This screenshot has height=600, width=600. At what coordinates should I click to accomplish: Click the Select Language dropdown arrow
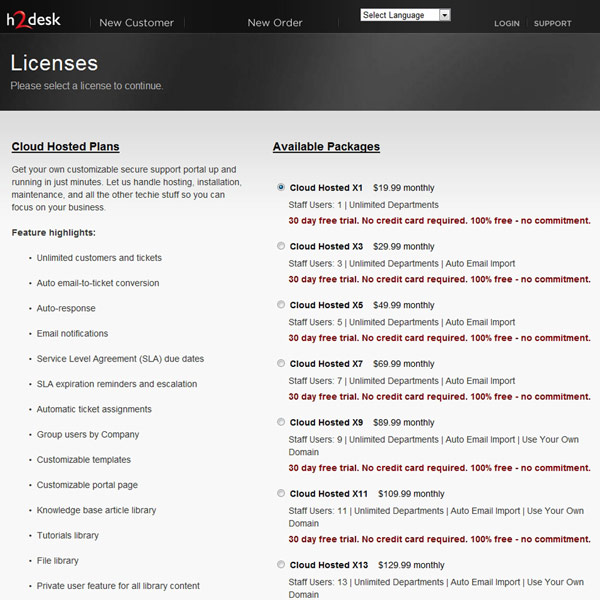[x=445, y=15]
